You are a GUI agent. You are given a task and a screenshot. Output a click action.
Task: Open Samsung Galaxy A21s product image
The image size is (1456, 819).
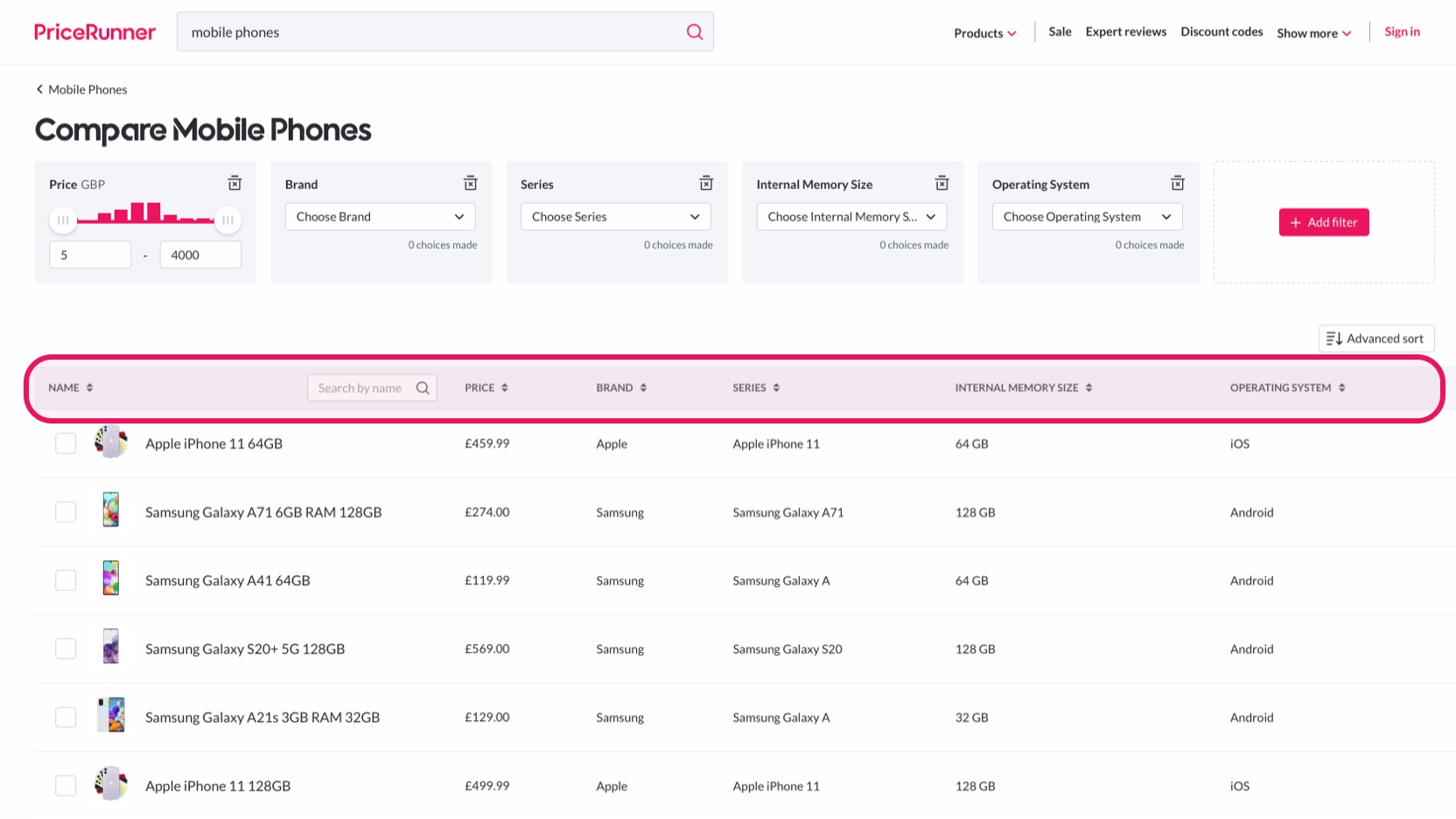[x=111, y=715]
